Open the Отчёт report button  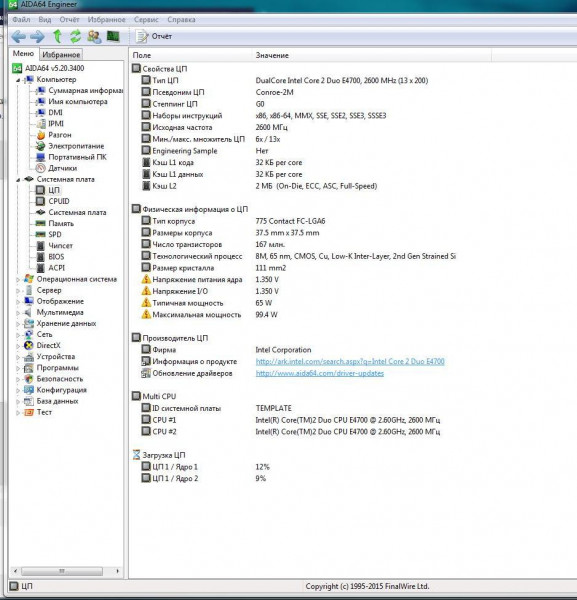pyautogui.click(x=154, y=36)
